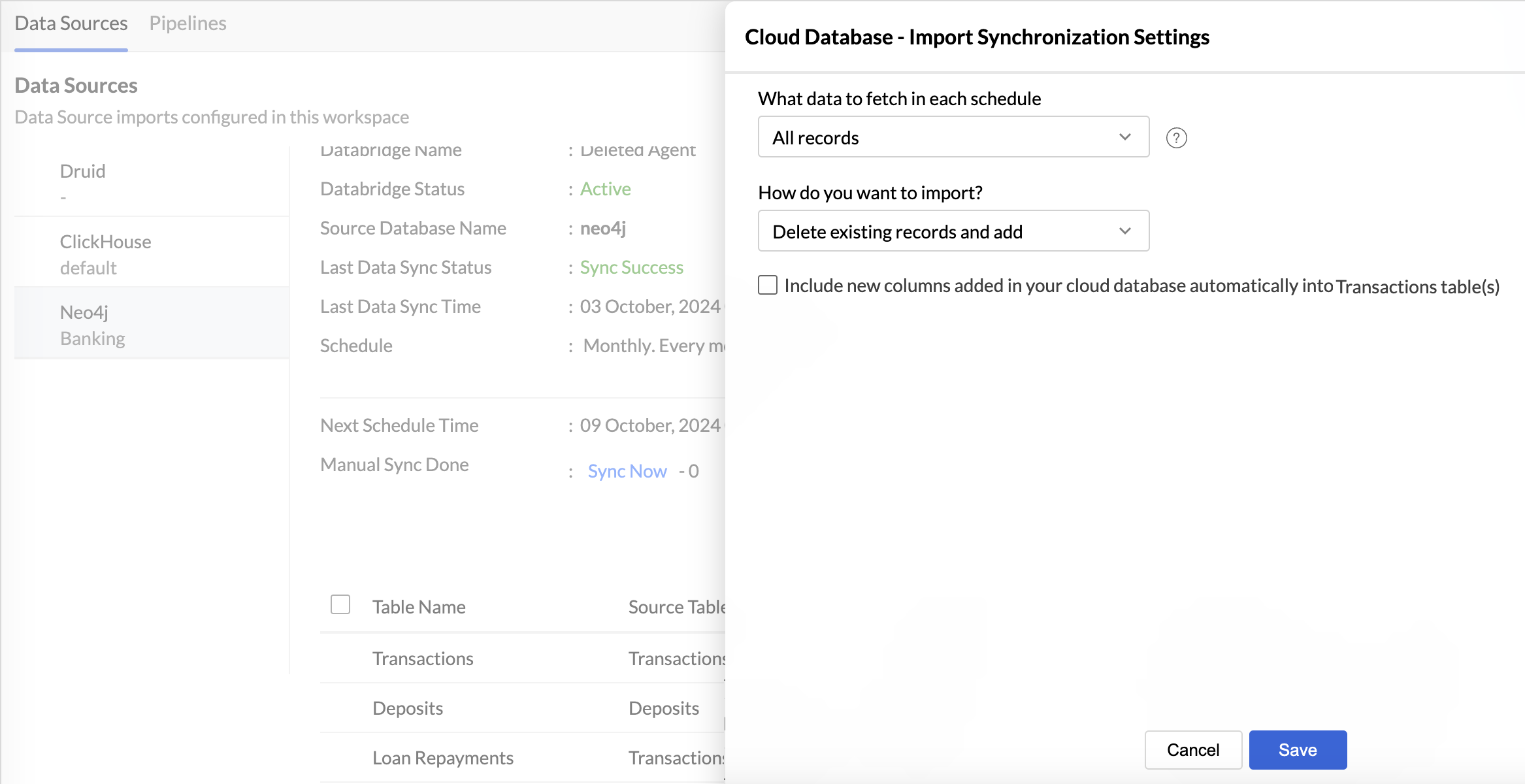Click the Deposits table row
Viewport: 1525px width, 784px height.
tap(408, 708)
